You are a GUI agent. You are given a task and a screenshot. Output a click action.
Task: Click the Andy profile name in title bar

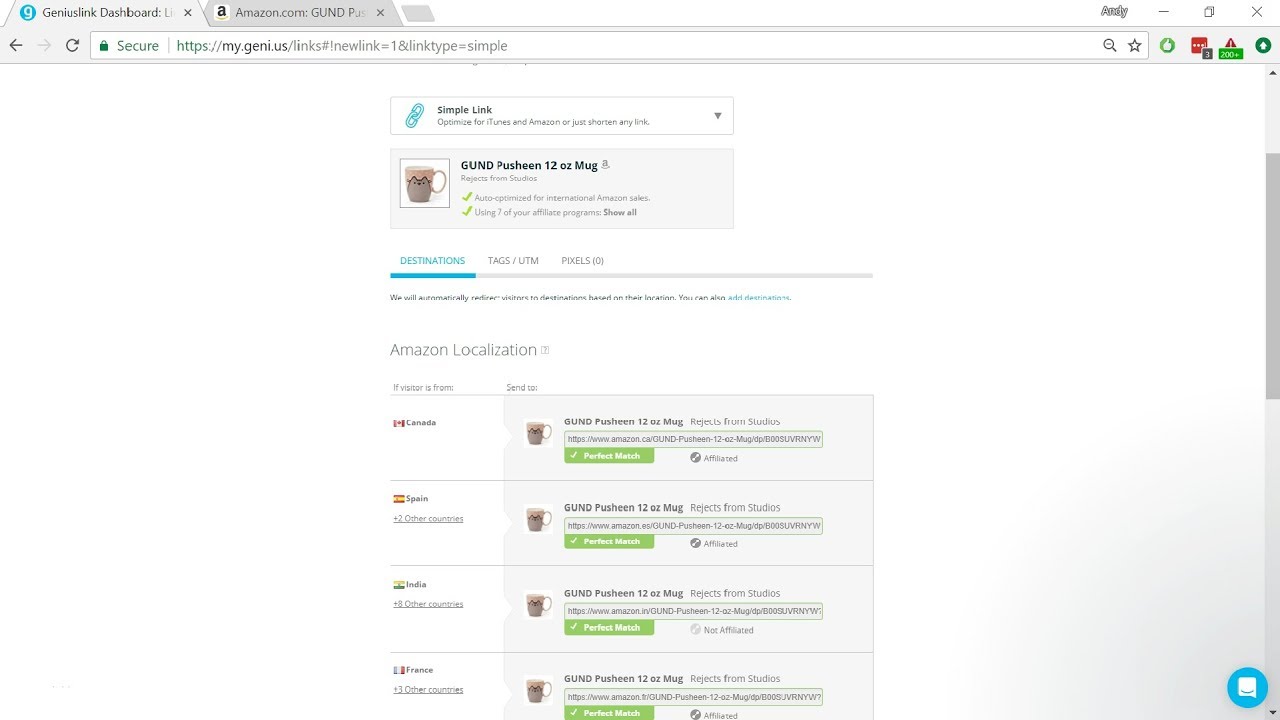point(1114,11)
